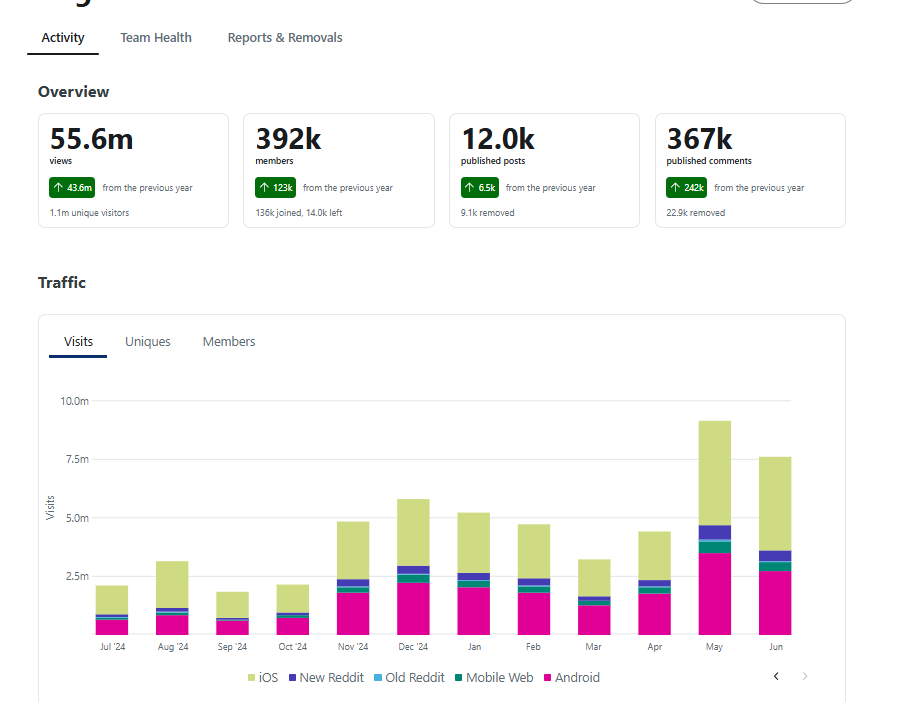Screen dimensions: 914x702
Task: Switch to the Team Health tab
Action: pos(156,38)
